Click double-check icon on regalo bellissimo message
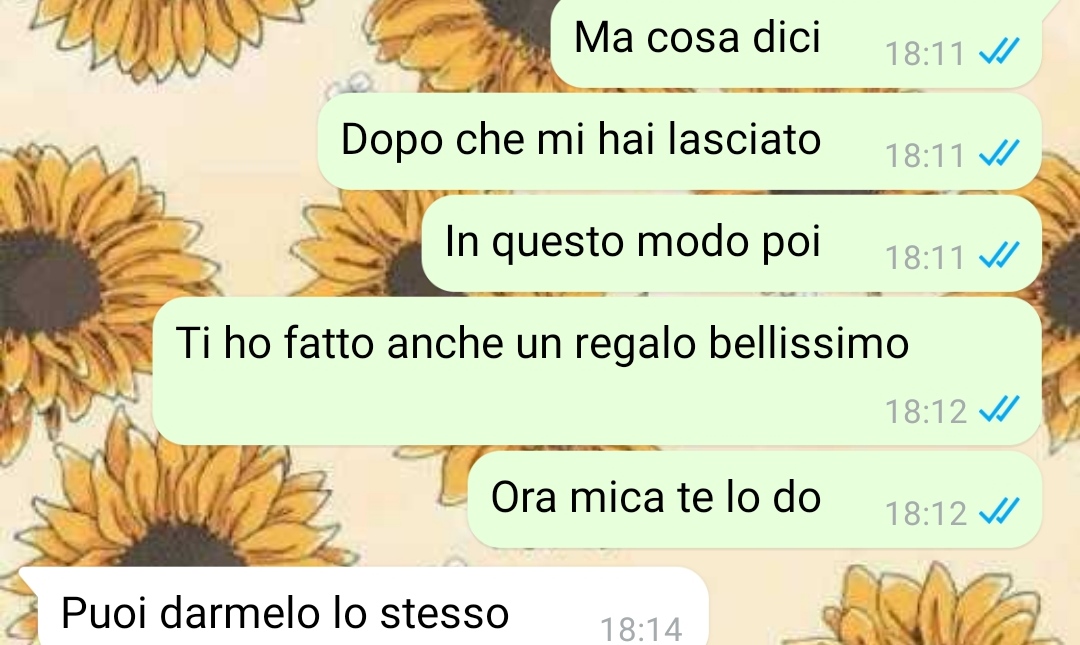1080x645 pixels. [999, 410]
